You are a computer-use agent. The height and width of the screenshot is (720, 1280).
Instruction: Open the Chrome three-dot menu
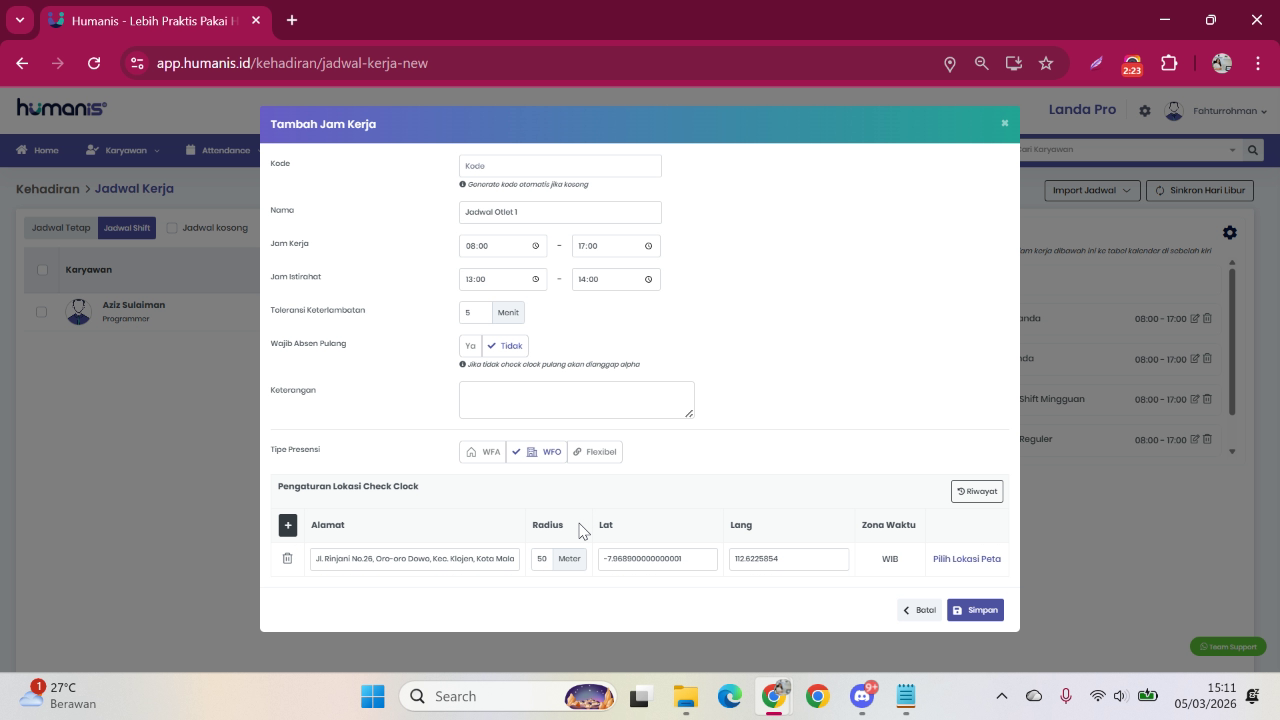(1257, 63)
